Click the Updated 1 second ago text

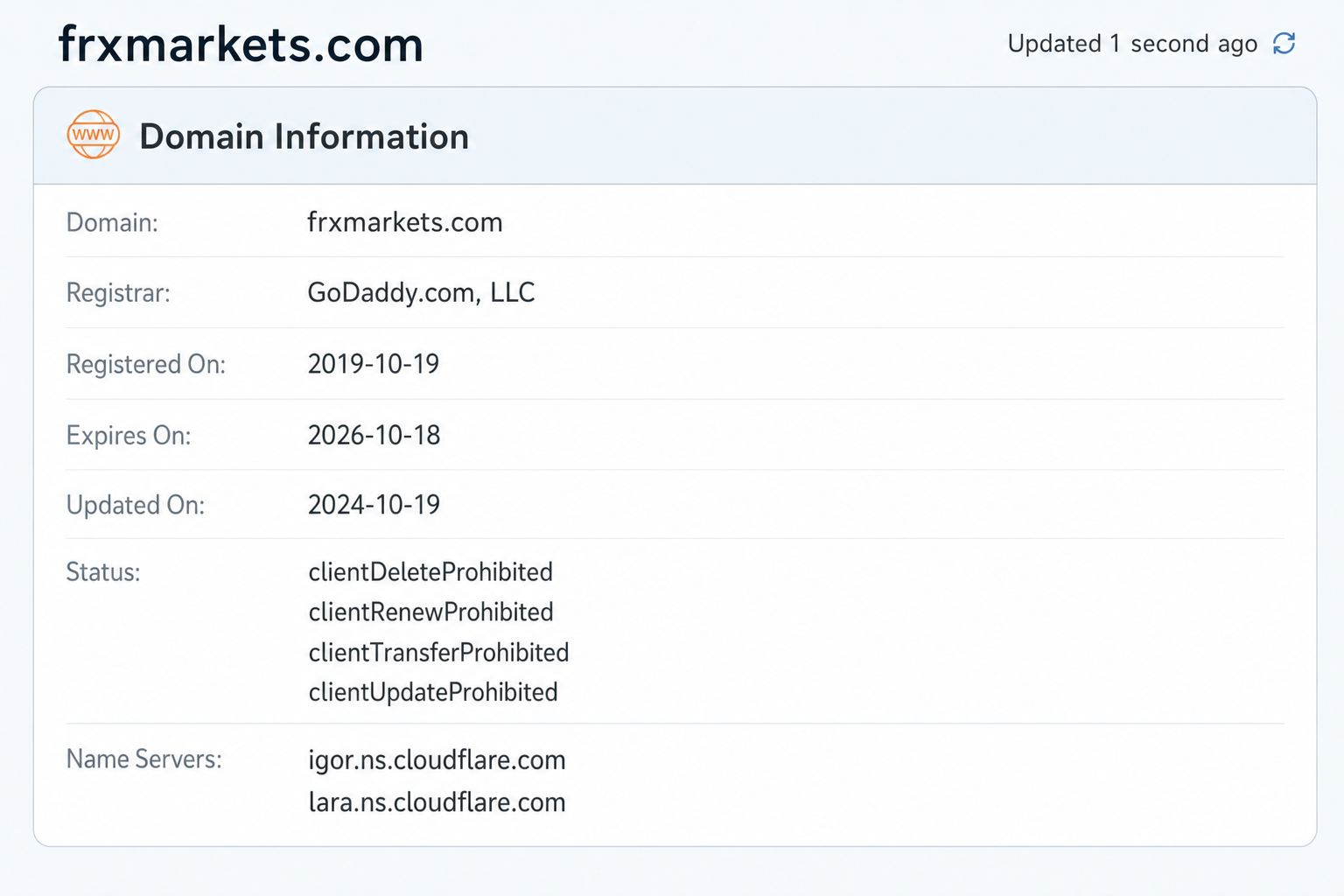coord(1132,44)
